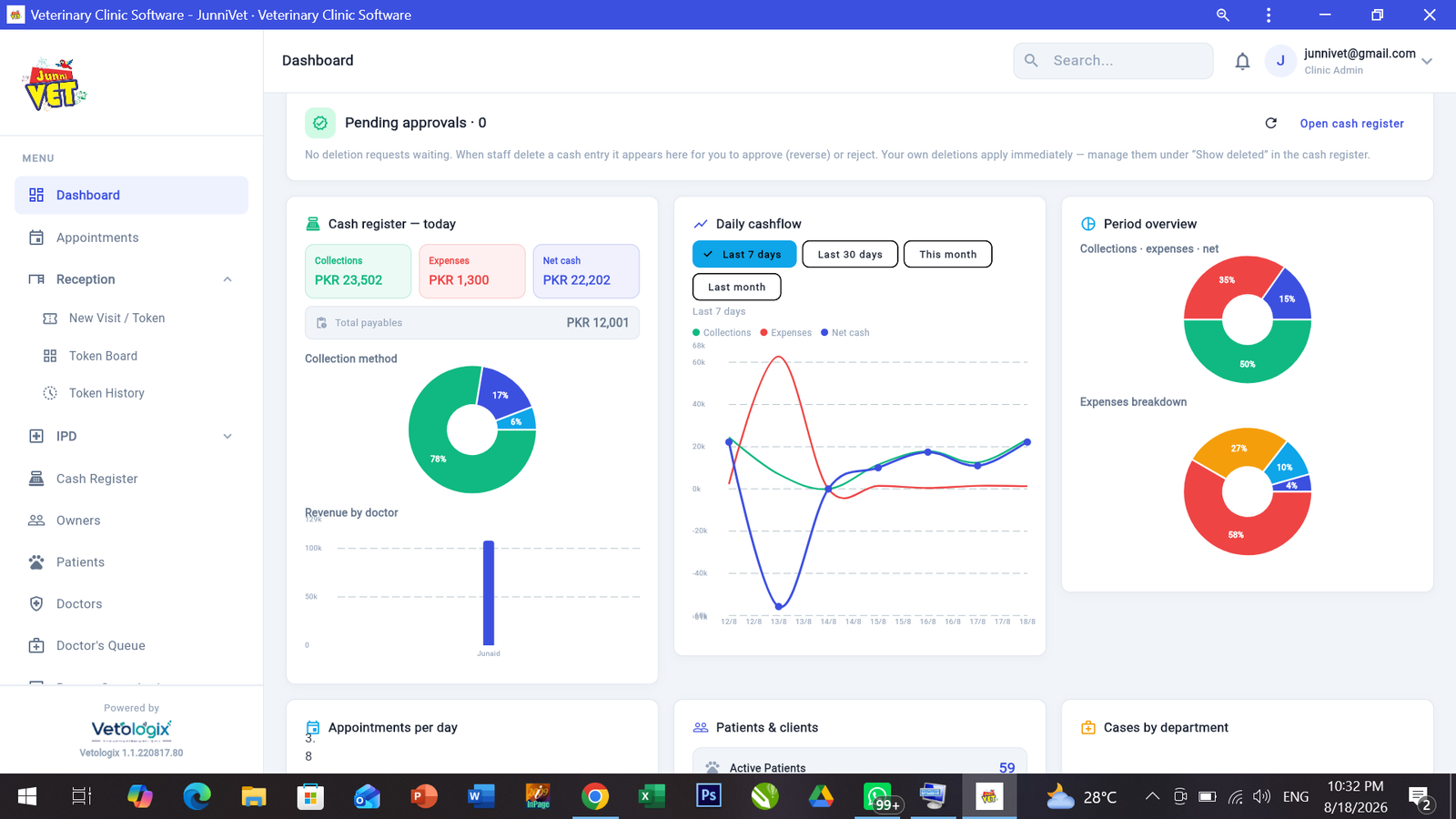
Task: Click the Period overview pie icon
Action: click(1088, 224)
